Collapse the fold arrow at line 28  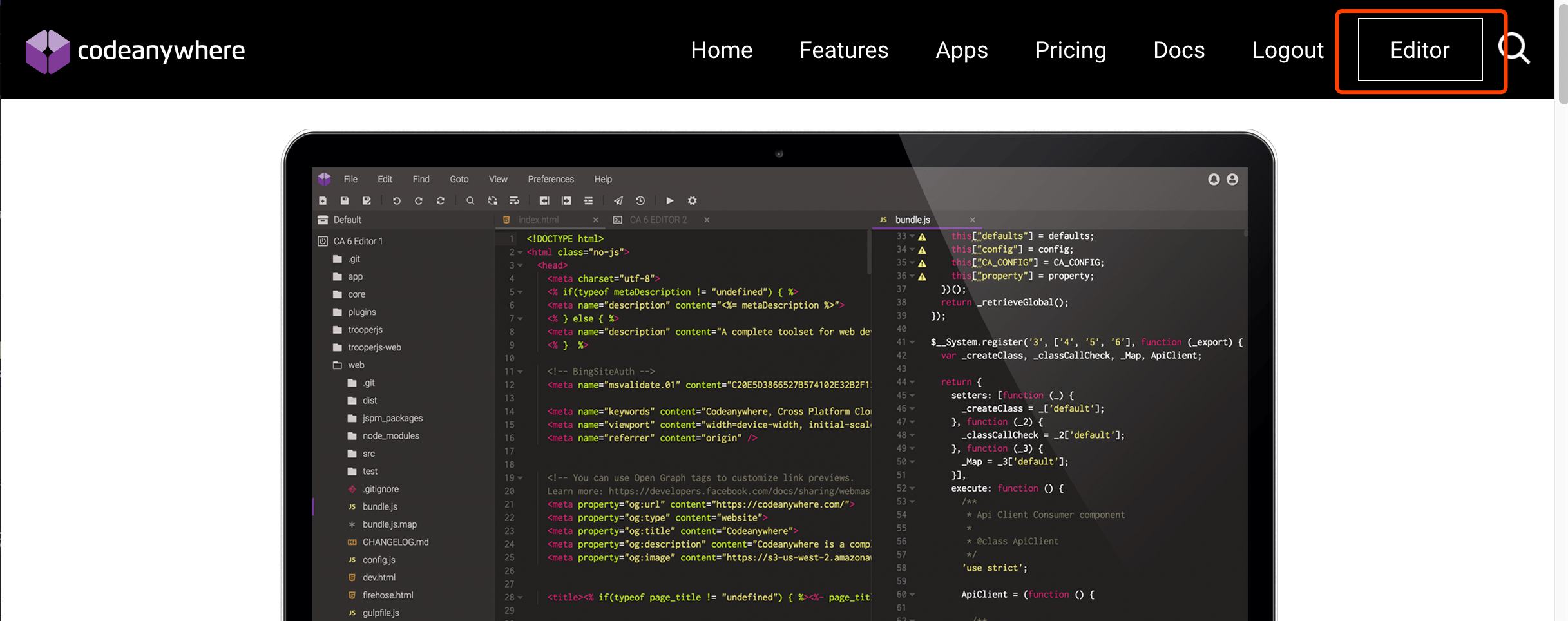(520, 598)
